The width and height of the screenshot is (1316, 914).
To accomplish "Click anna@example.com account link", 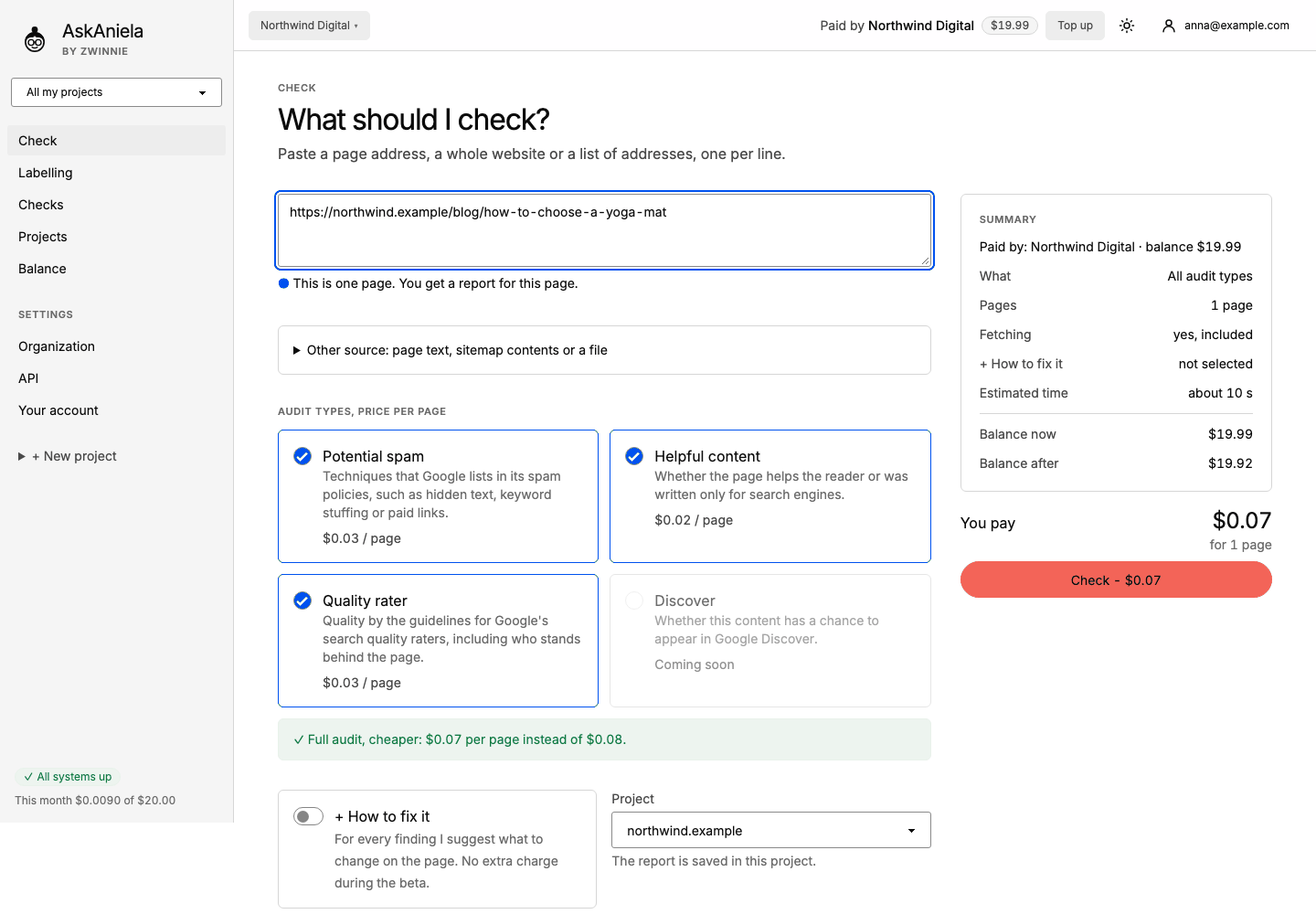I will pos(1236,26).
